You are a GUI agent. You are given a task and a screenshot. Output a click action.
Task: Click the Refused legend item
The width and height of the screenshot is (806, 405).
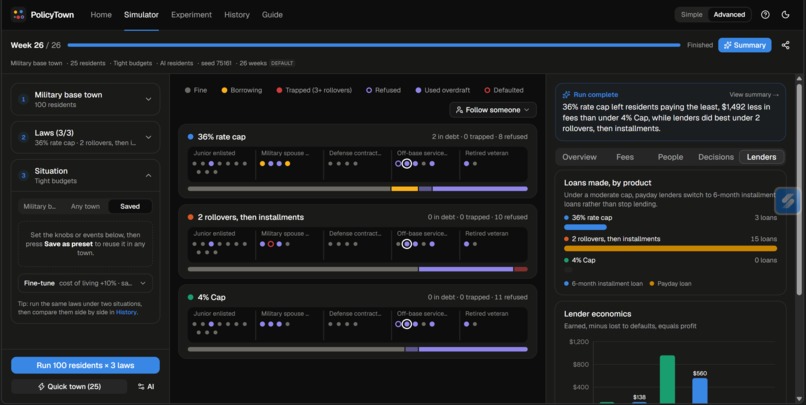pos(383,90)
